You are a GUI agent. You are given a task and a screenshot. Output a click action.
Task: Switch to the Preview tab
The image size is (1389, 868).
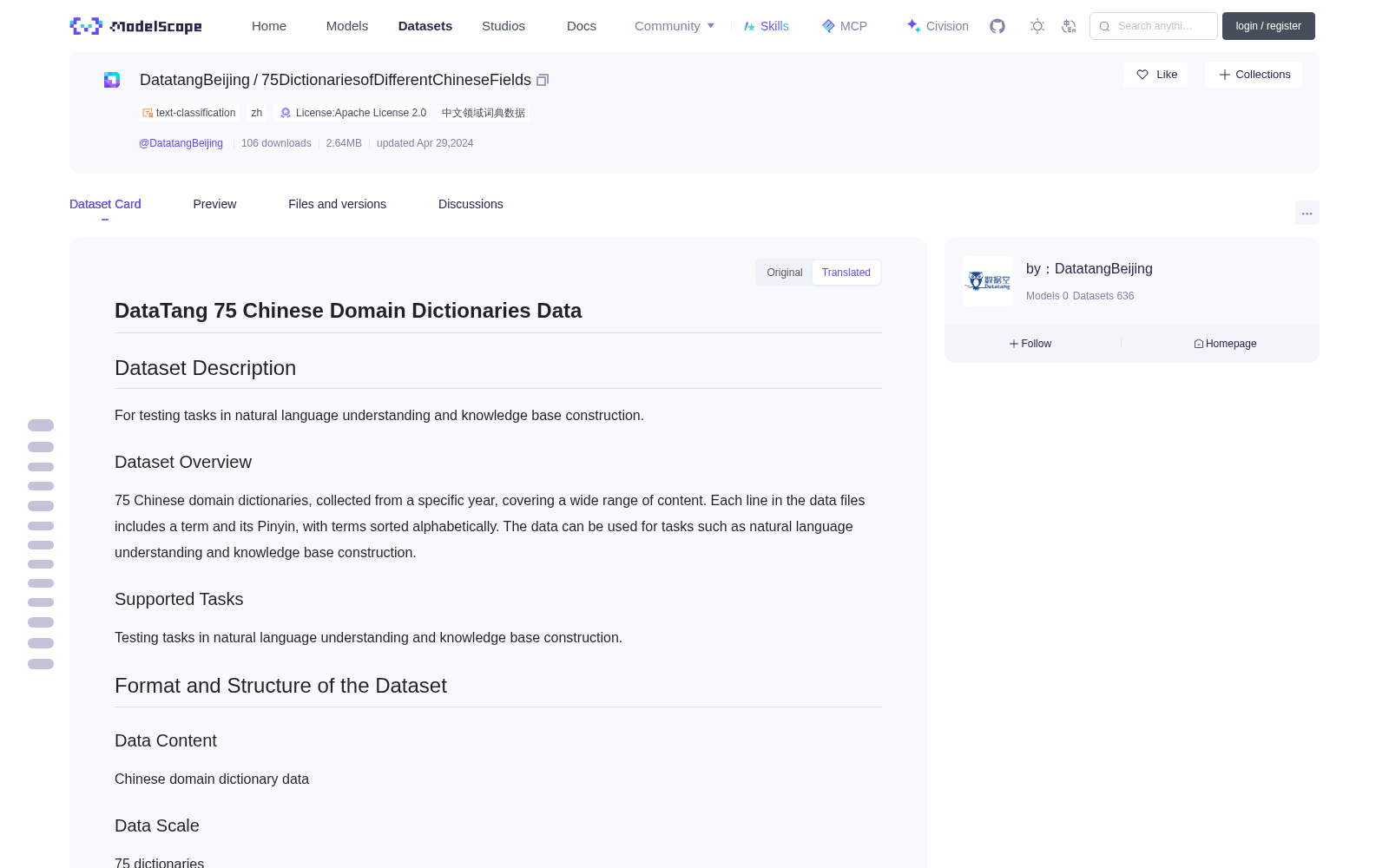point(214,204)
